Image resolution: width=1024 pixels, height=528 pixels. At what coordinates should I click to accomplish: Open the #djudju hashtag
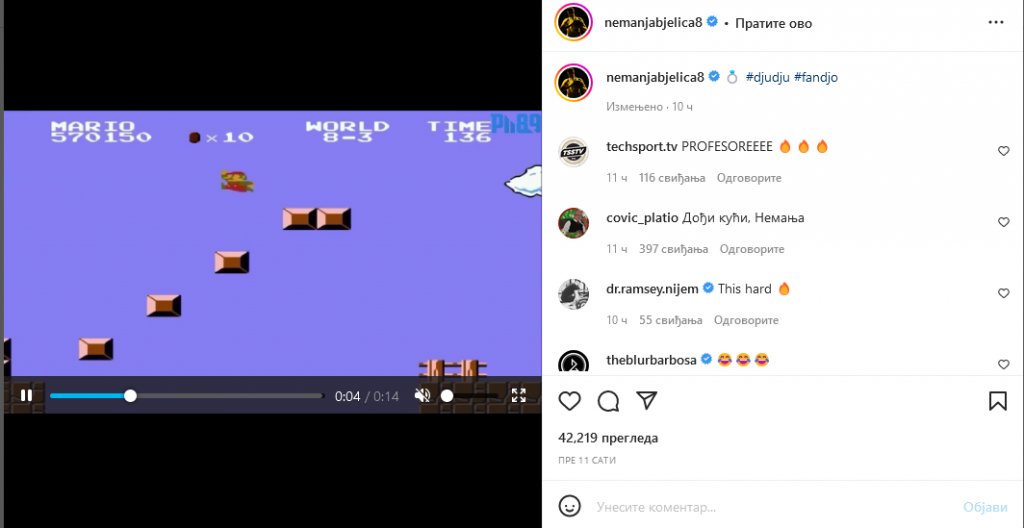(x=767, y=77)
